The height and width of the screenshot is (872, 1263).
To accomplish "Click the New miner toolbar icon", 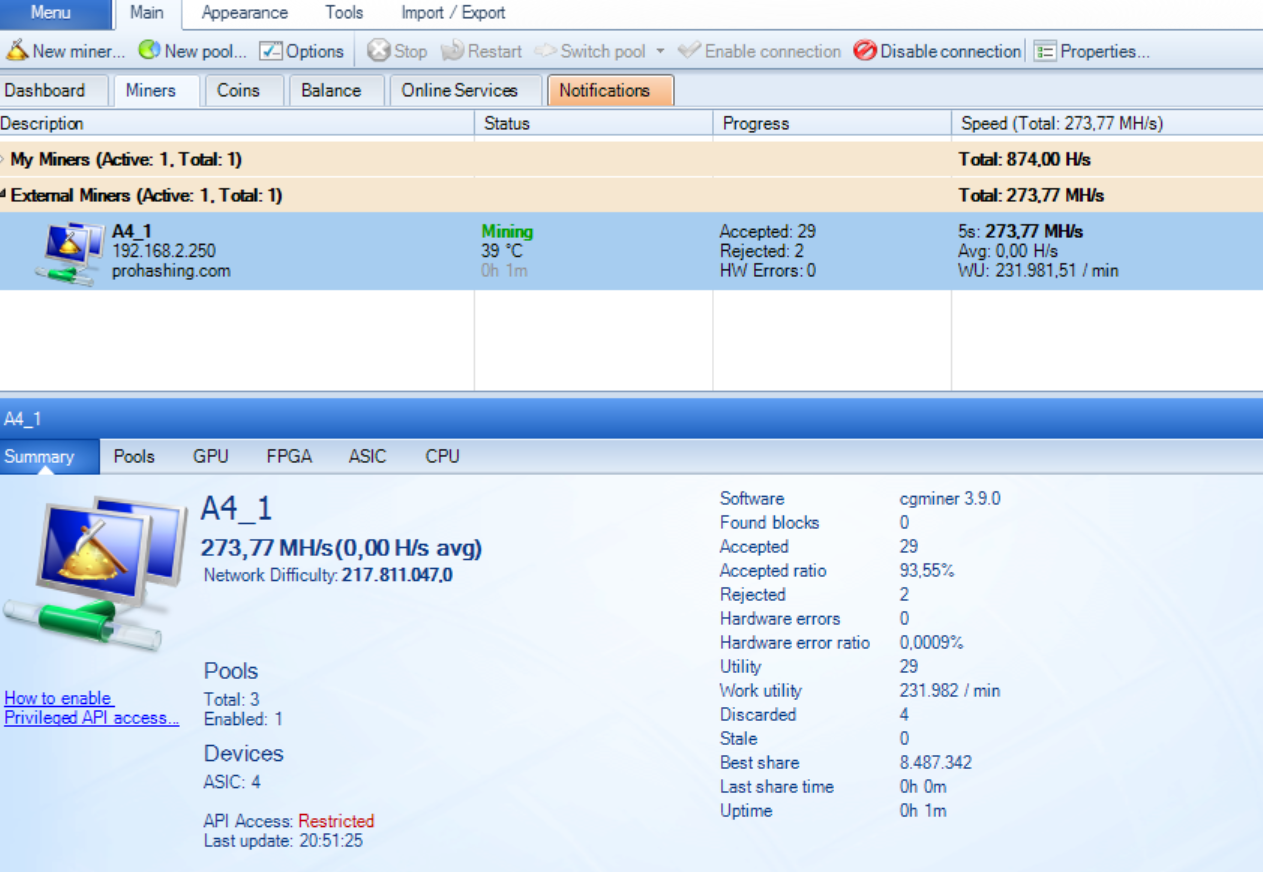I will (17, 51).
